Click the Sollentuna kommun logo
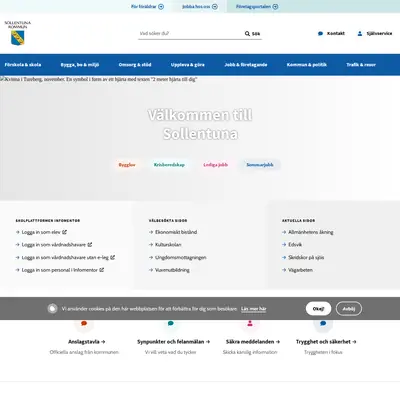 (x=17, y=33)
